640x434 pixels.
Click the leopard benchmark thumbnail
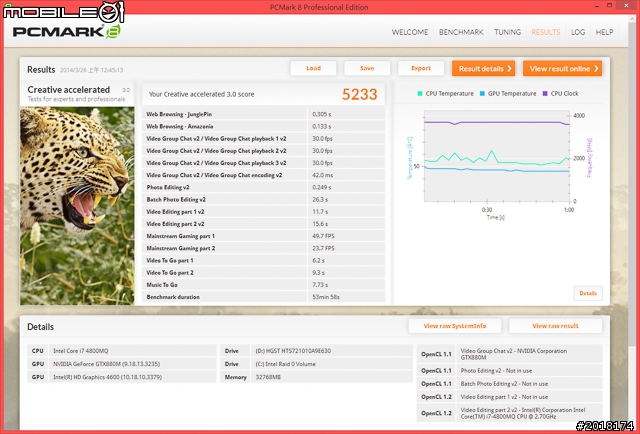tap(77, 206)
